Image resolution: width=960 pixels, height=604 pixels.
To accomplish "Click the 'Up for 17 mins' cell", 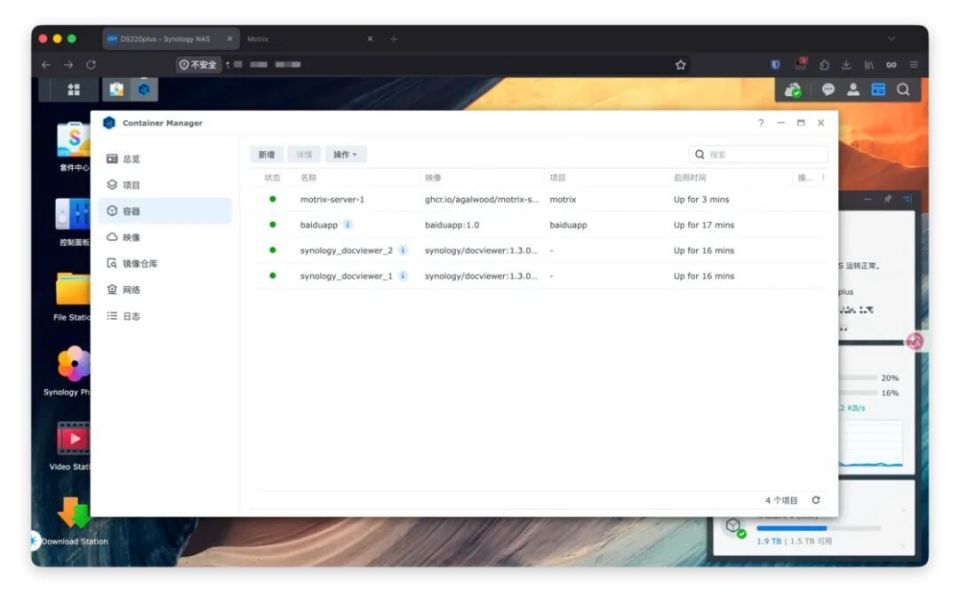I will coord(703,225).
